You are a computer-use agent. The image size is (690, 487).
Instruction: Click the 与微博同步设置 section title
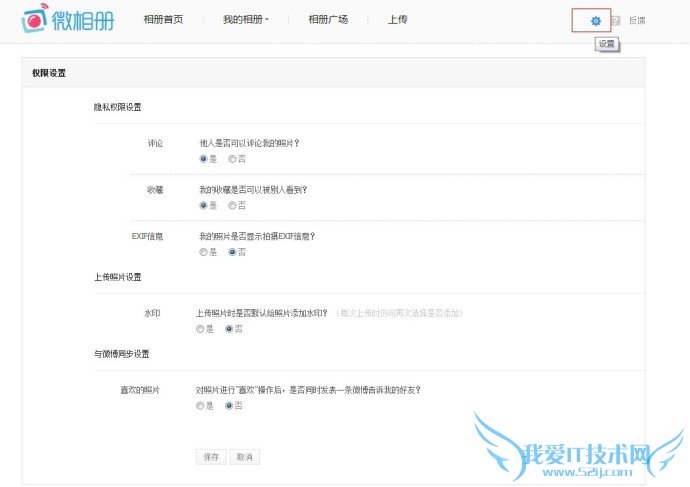point(121,354)
